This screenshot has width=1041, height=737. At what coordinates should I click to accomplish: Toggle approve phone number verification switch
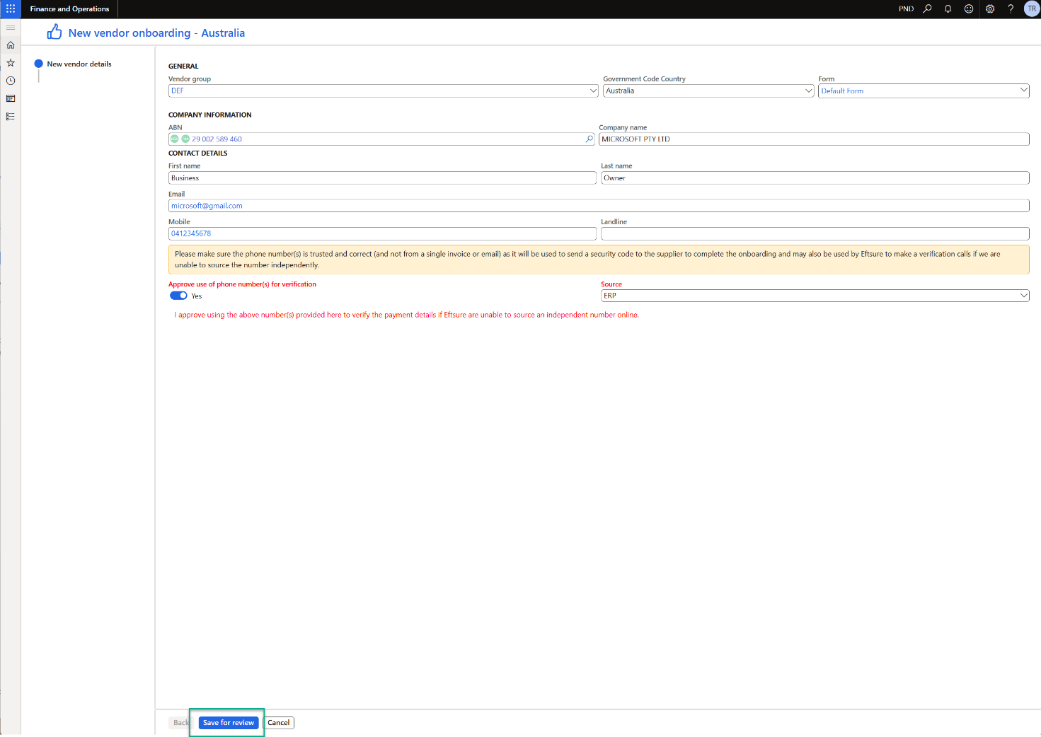(179, 295)
